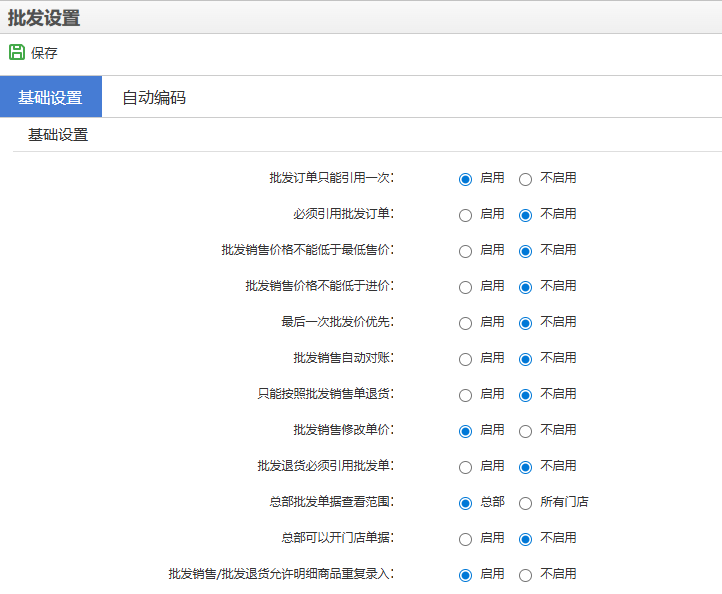Select the 基础设置 tab
Viewport: 722px width, 594px height.
pos(50,97)
